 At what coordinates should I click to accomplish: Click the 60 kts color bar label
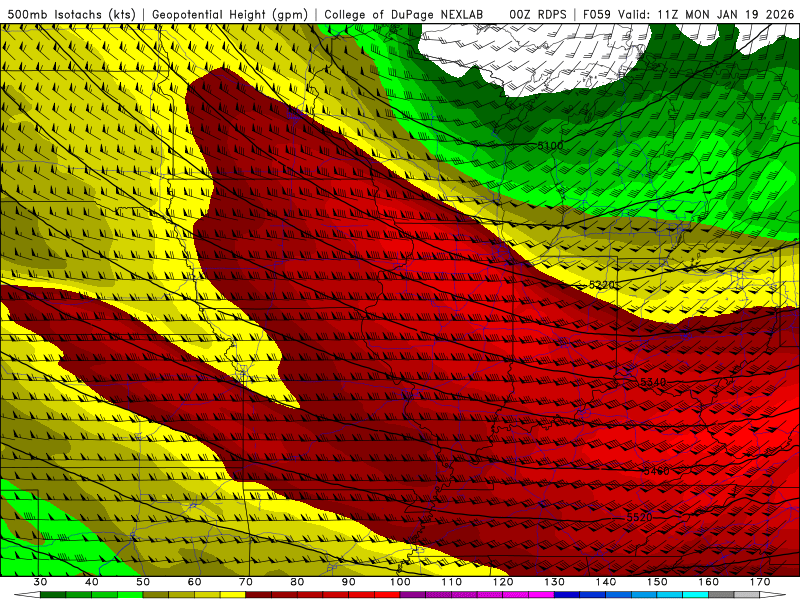[x=194, y=582]
